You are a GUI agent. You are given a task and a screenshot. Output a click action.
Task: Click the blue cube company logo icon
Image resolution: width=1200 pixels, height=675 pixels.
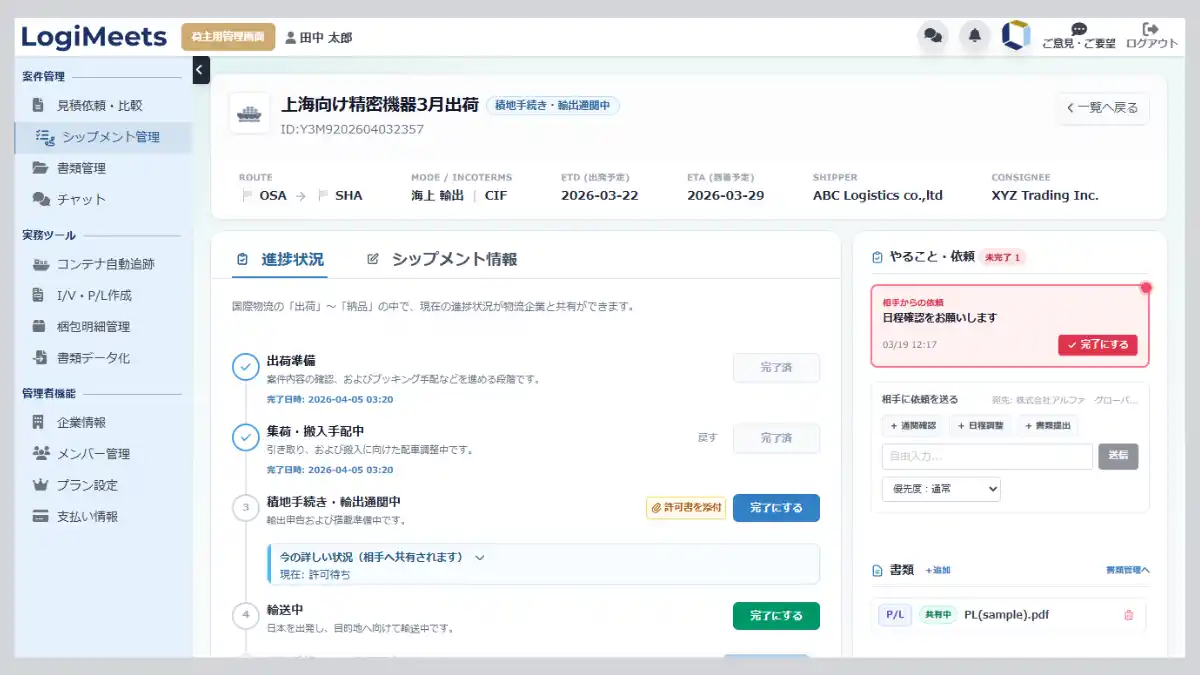[x=1016, y=36]
